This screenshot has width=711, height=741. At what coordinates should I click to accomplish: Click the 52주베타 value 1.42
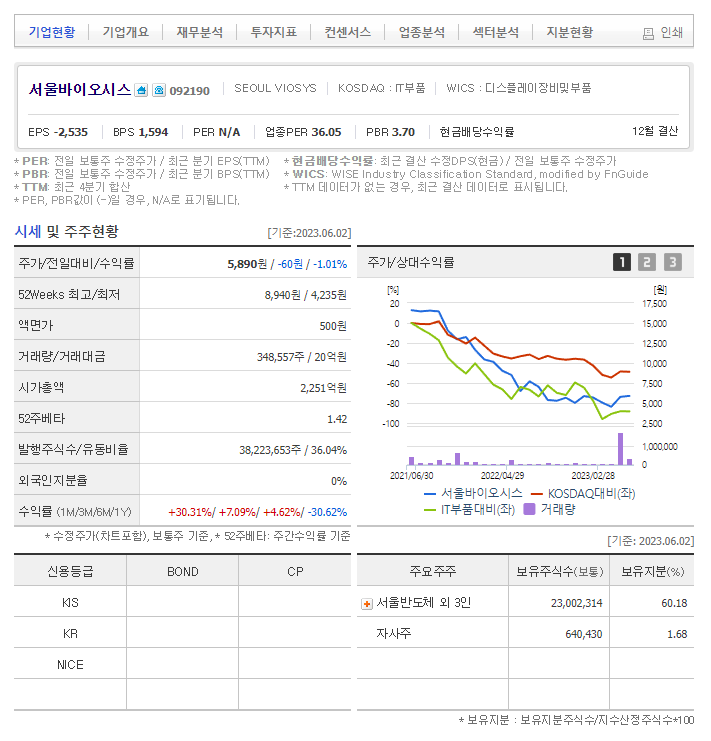(x=337, y=419)
